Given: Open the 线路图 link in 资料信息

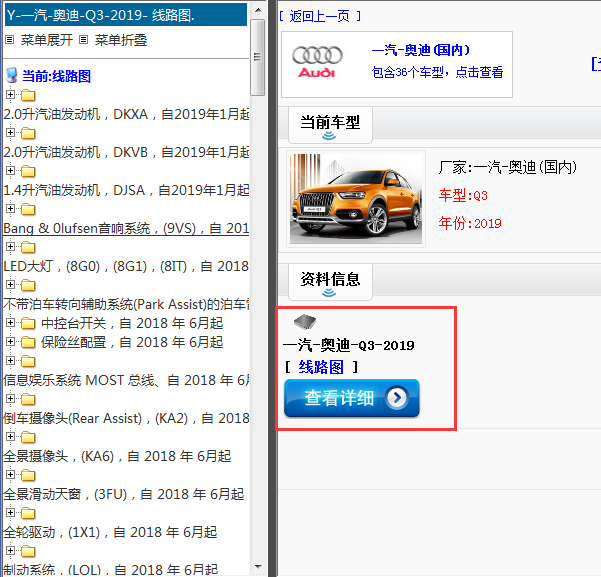Looking at the screenshot, I should [x=321, y=367].
